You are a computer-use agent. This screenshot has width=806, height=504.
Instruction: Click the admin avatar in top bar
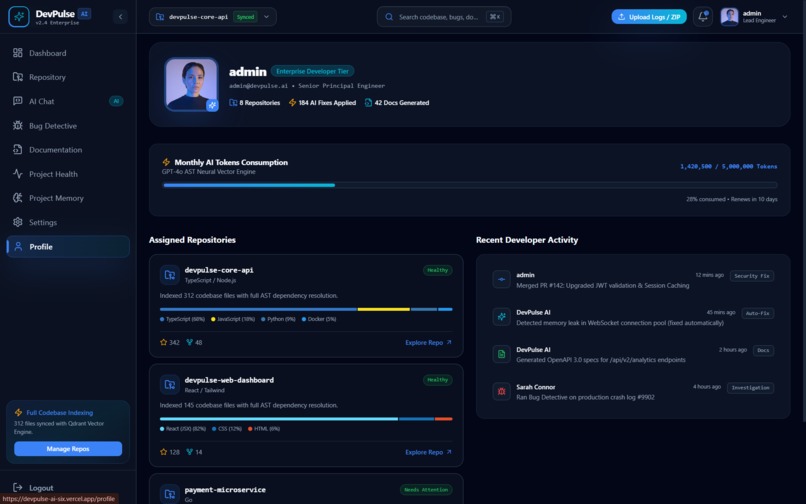pyautogui.click(x=729, y=16)
